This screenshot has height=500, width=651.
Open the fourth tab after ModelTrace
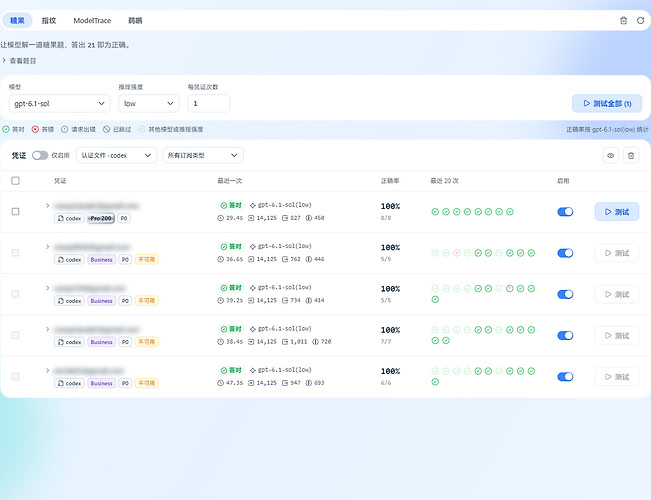135,20
